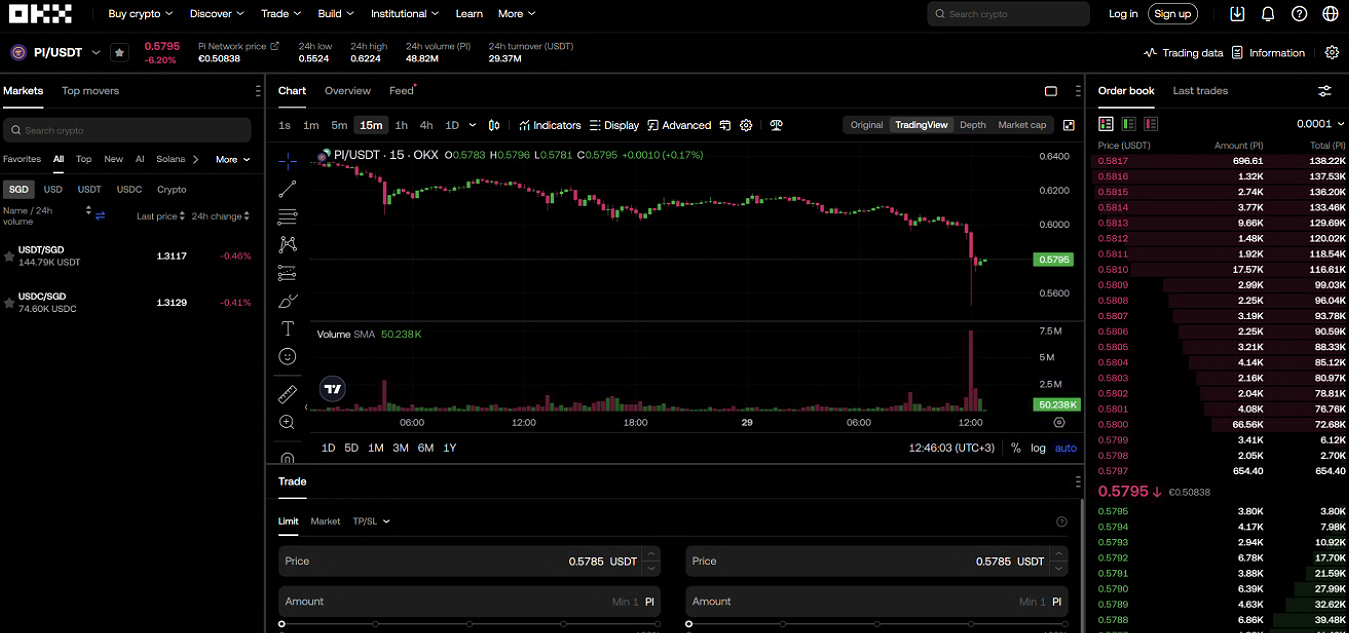Expand more chart time intervals
The width and height of the screenshot is (1349, 633).
pyautogui.click(x=472, y=125)
